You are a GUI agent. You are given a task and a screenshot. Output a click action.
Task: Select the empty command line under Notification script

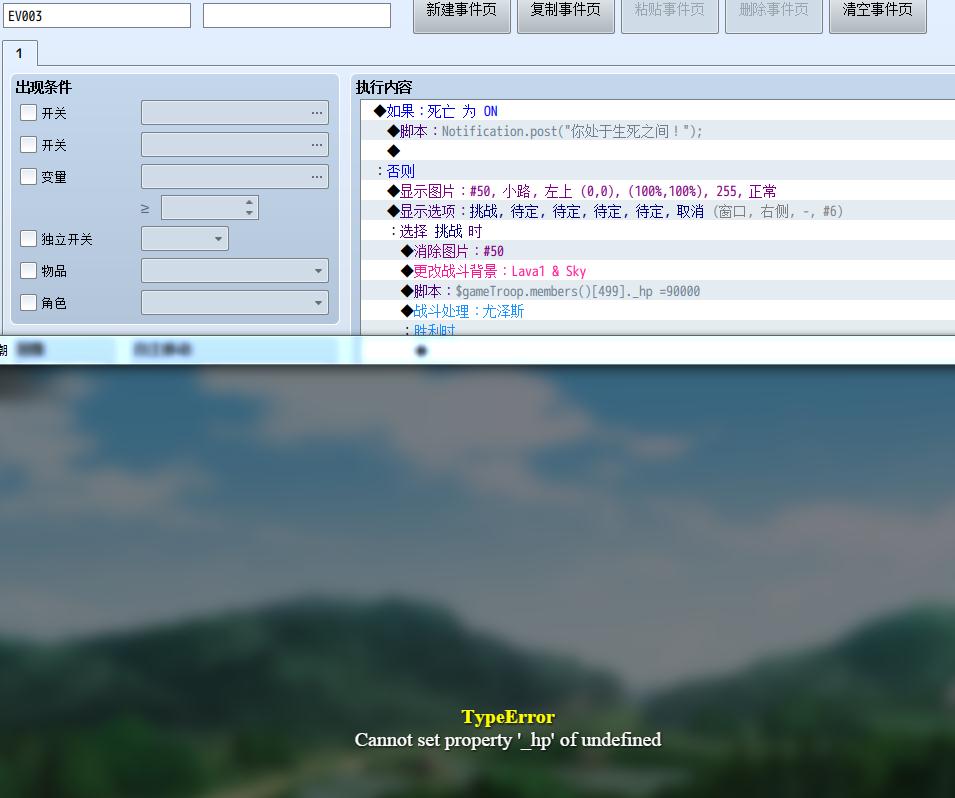[x=658, y=150]
